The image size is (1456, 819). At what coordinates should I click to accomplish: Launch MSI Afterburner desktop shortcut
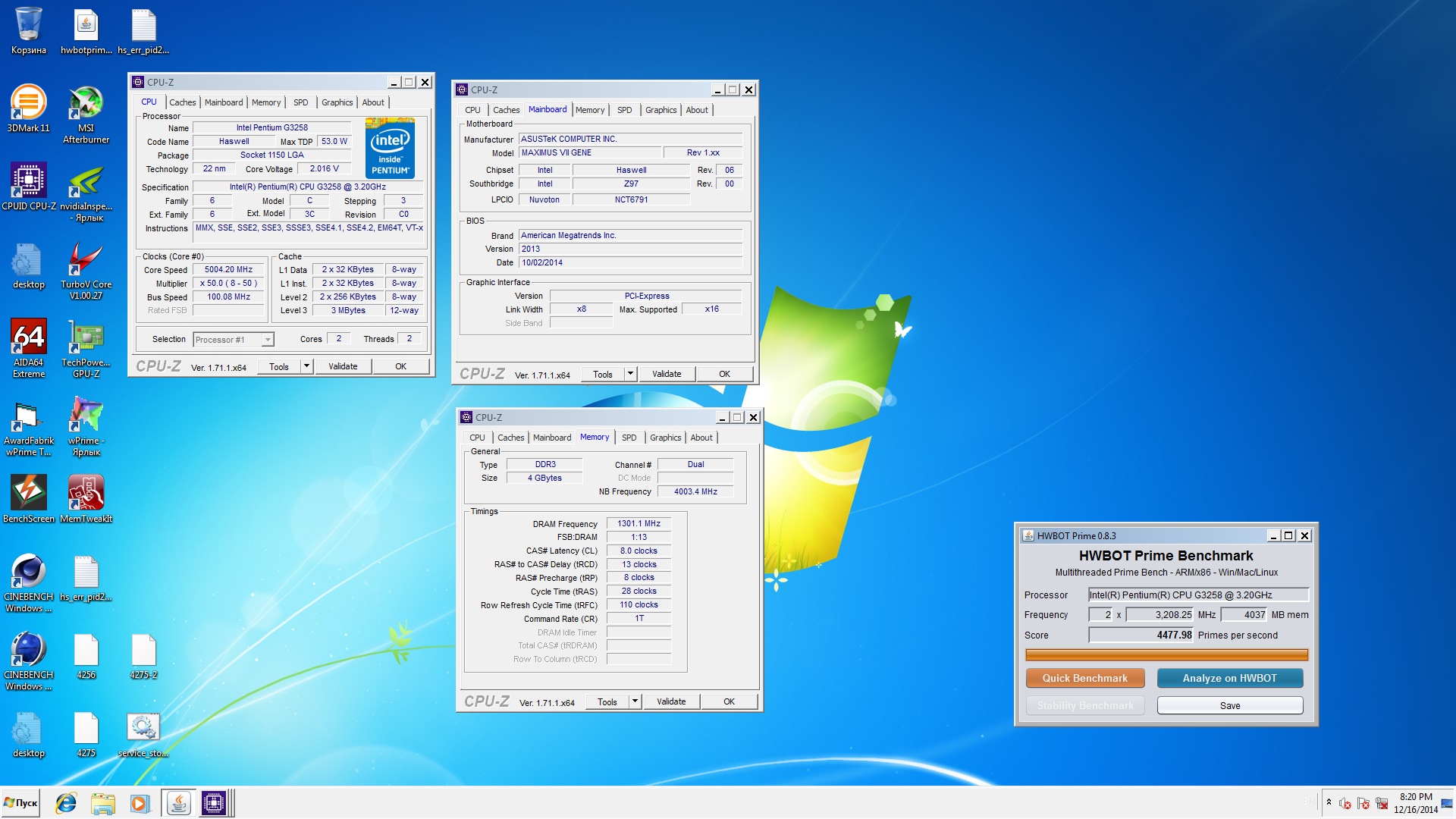point(86,114)
